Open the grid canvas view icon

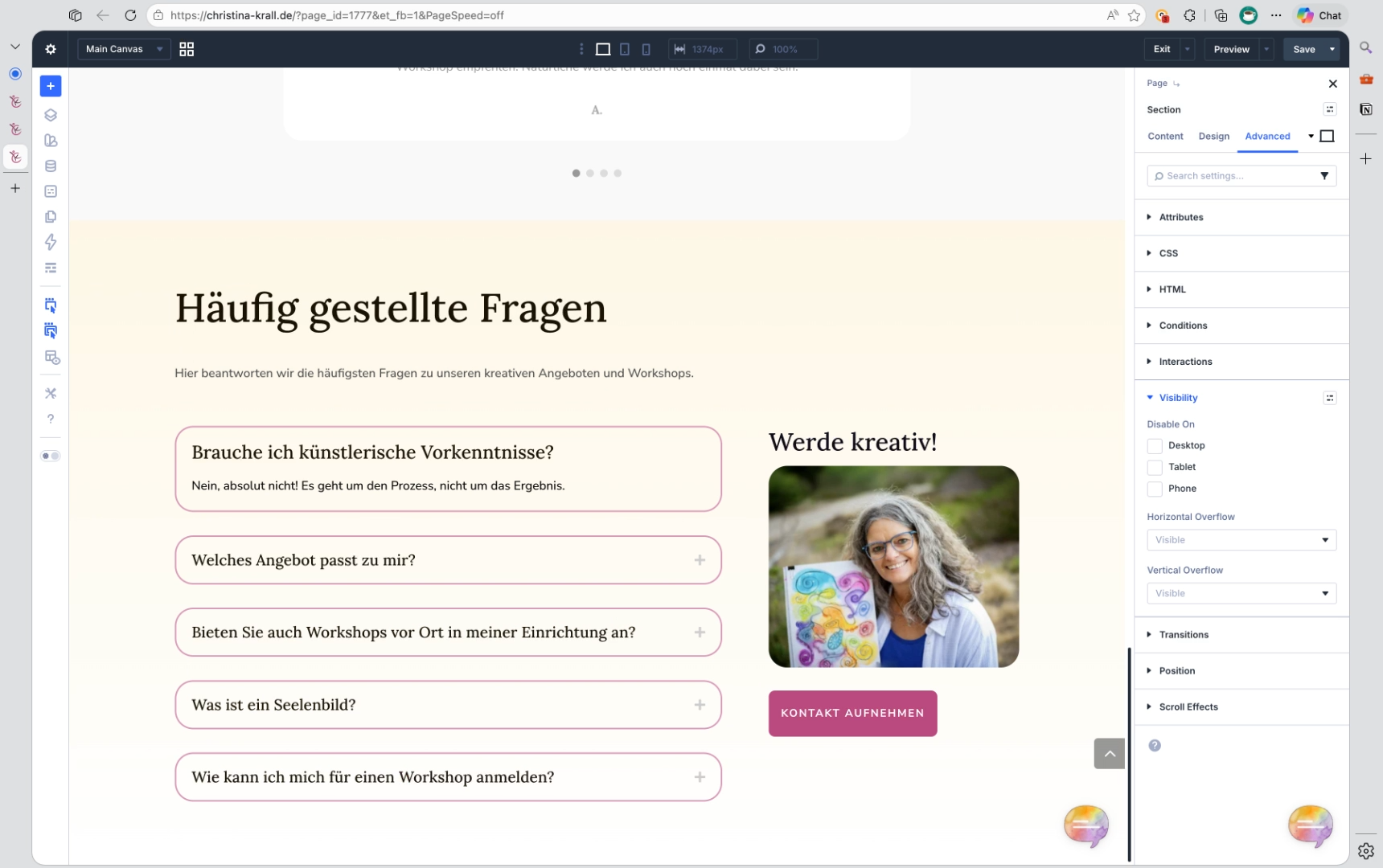coord(187,49)
